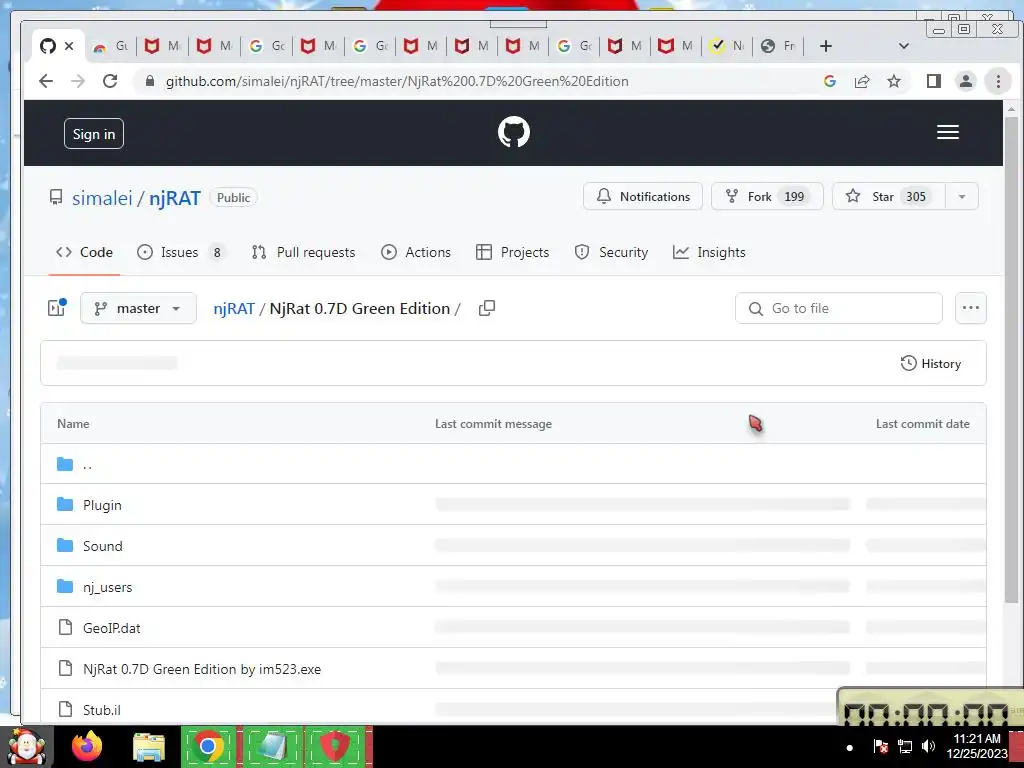Open the Pull requests tab
Screen dimensions: 1024x768
(304, 252)
